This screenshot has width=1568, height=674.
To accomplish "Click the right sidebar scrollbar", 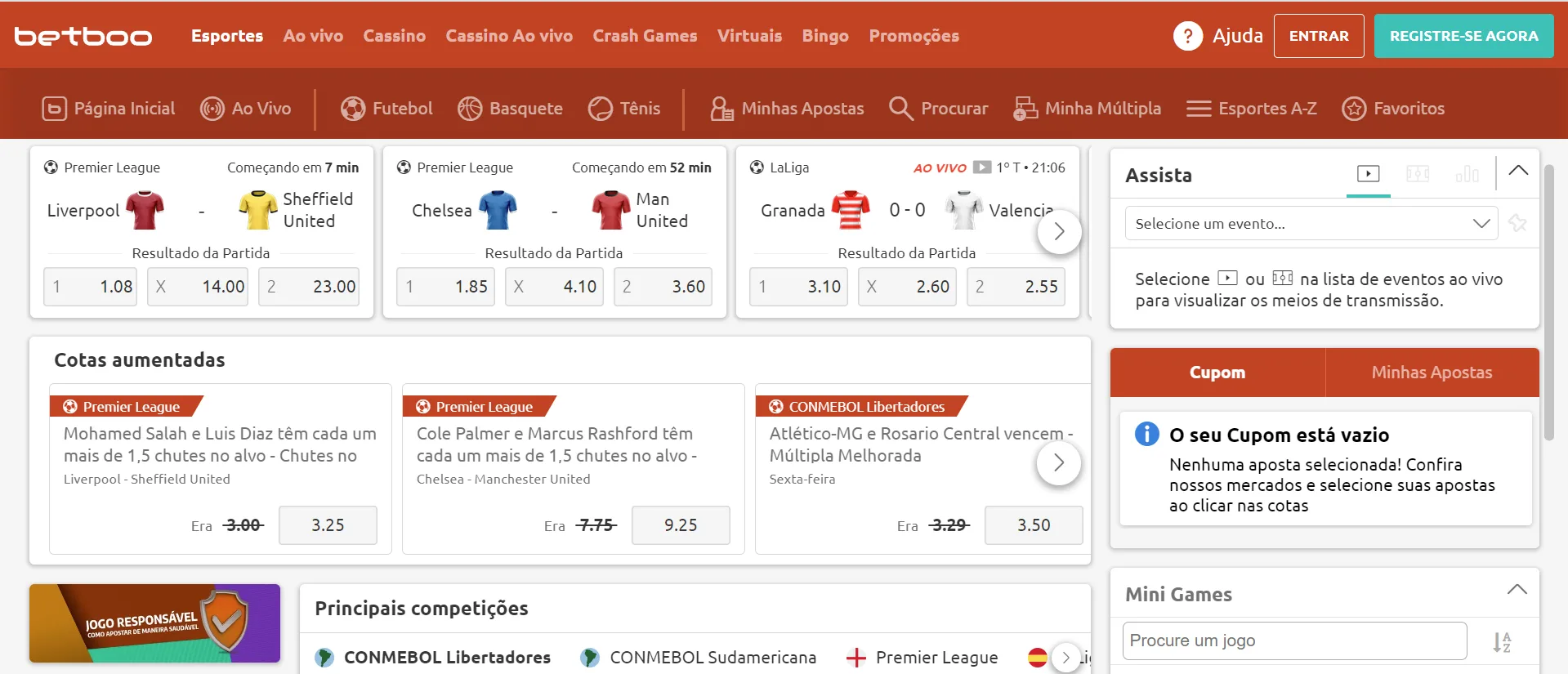I will (x=1548, y=302).
